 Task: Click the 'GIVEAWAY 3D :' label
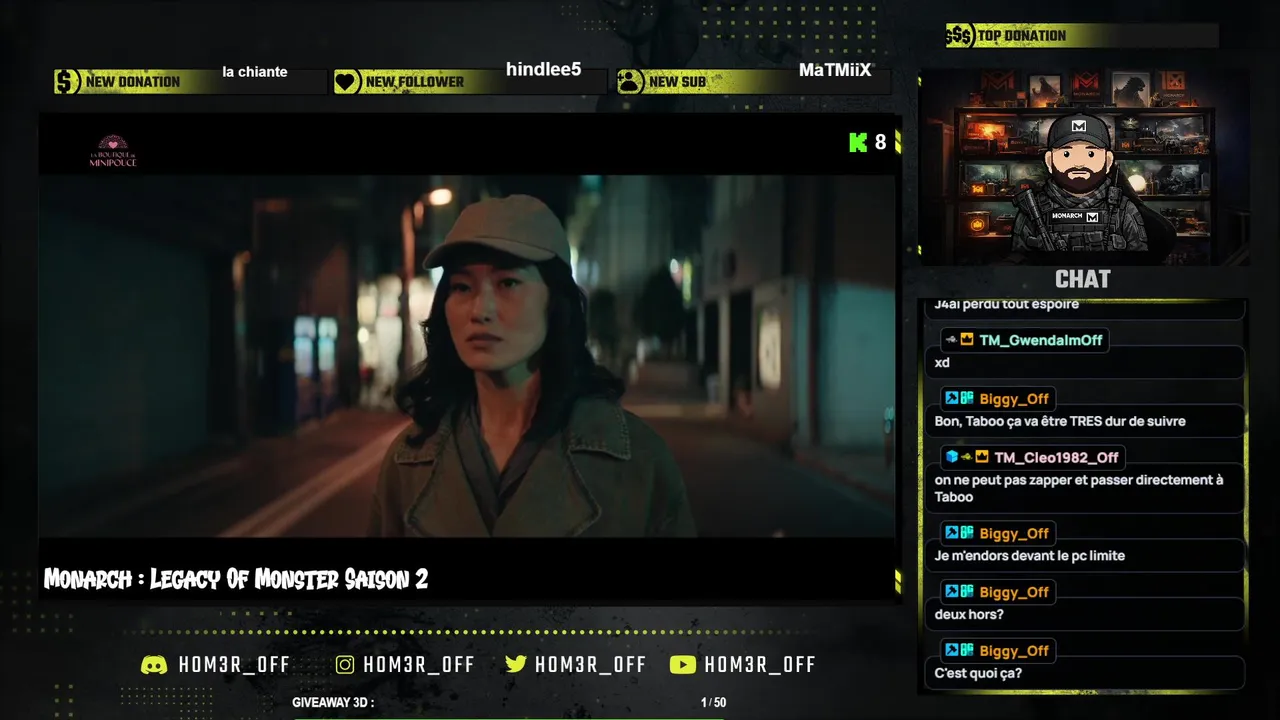pyautogui.click(x=333, y=703)
